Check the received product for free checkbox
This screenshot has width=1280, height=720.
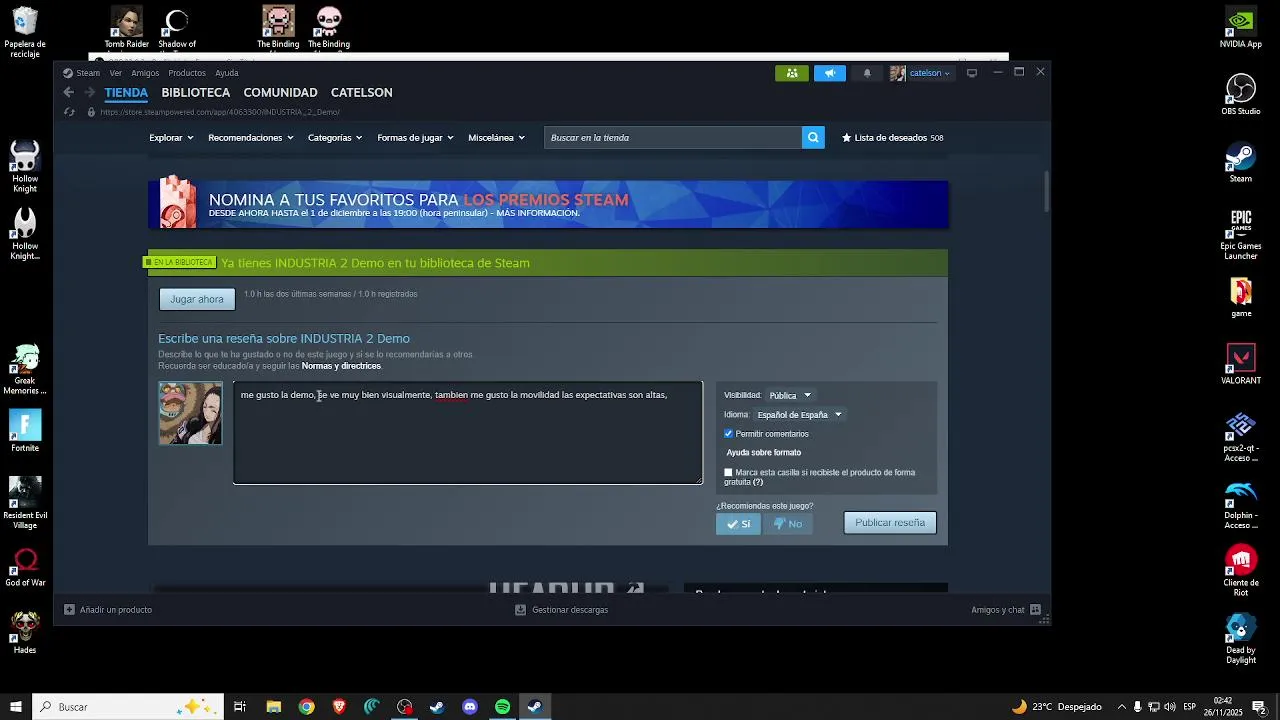(728, 472)
